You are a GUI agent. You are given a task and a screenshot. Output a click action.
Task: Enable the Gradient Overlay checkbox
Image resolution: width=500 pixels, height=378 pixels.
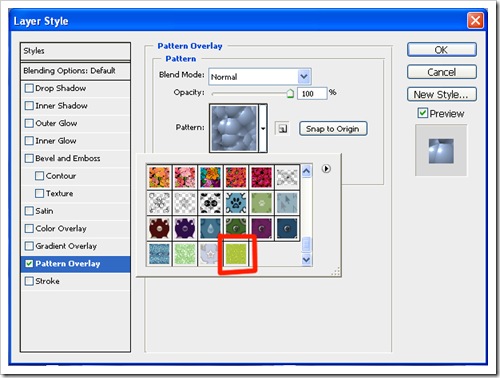29,246
